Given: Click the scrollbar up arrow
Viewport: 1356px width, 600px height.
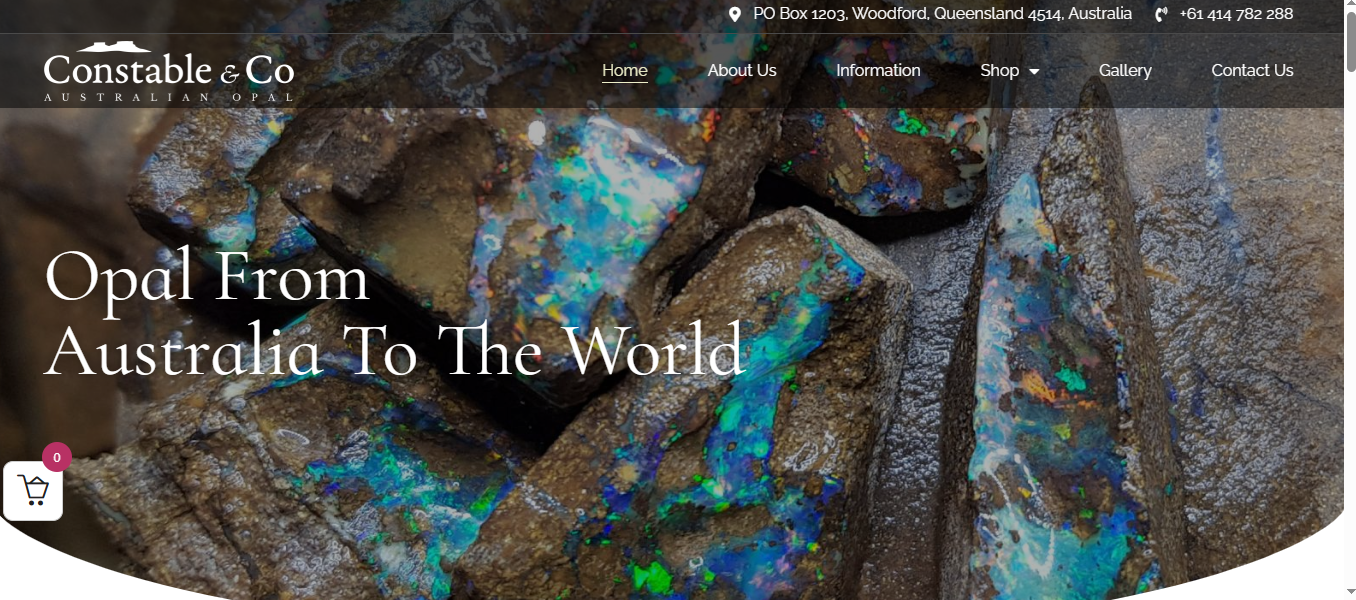Looking at the screenshot, I should (1349, 6).
